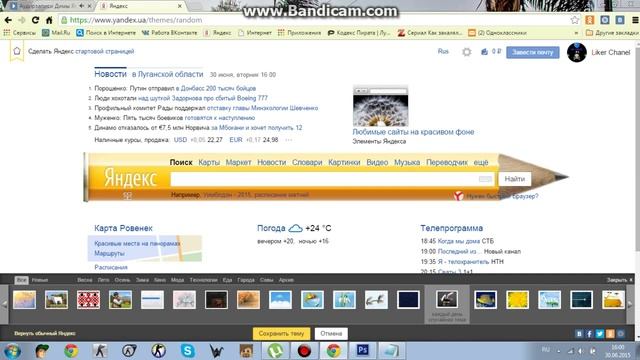The width and height of the screenshot is (640, 360).
Task: Open Yandex settings gear icon
Action: coord(467,52)
